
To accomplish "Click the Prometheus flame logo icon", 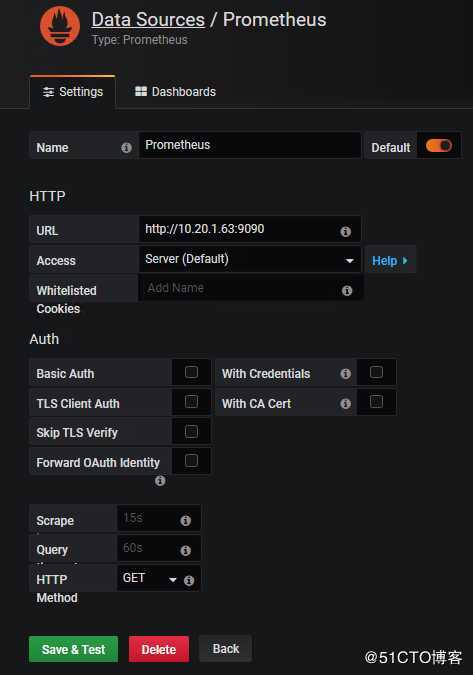I will [60, 26].
